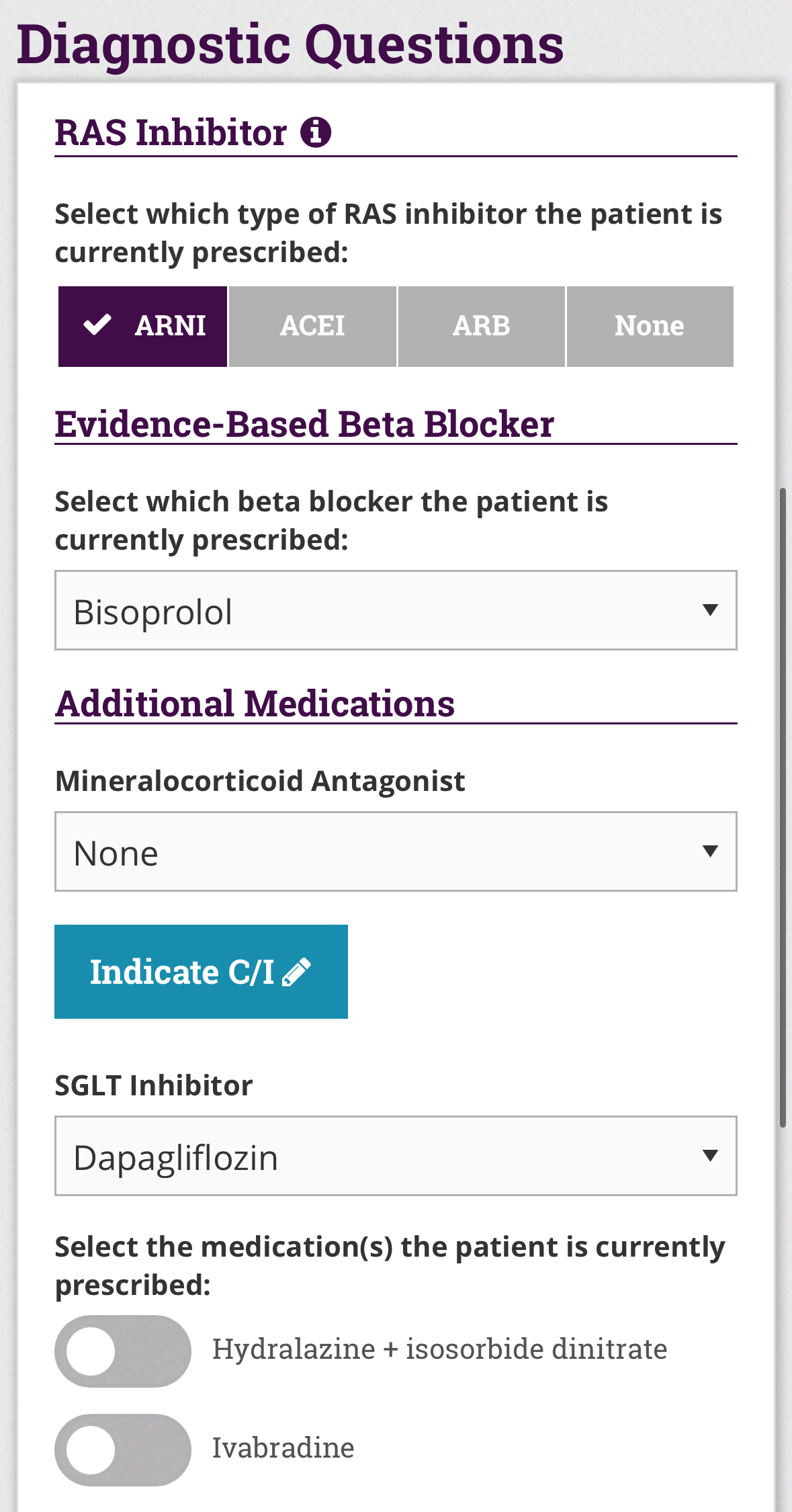This screenshot has width=792, height=1512.
Task: Choose the ARB inhibitor option
Action: pyautogui.click(x=481, y=327)
